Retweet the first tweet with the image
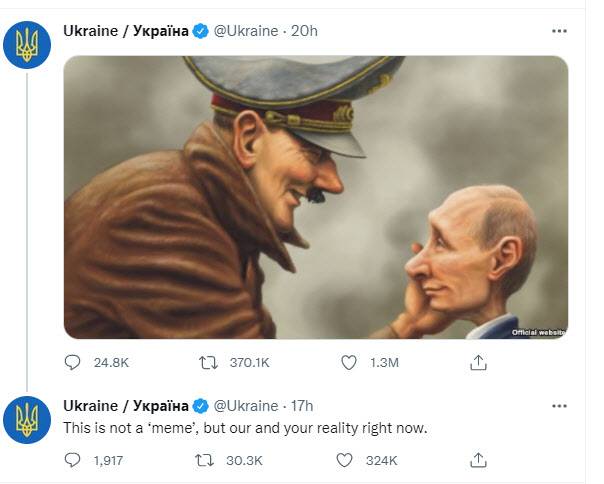This screenshot has width=604, height=484. tap(209, 363)
